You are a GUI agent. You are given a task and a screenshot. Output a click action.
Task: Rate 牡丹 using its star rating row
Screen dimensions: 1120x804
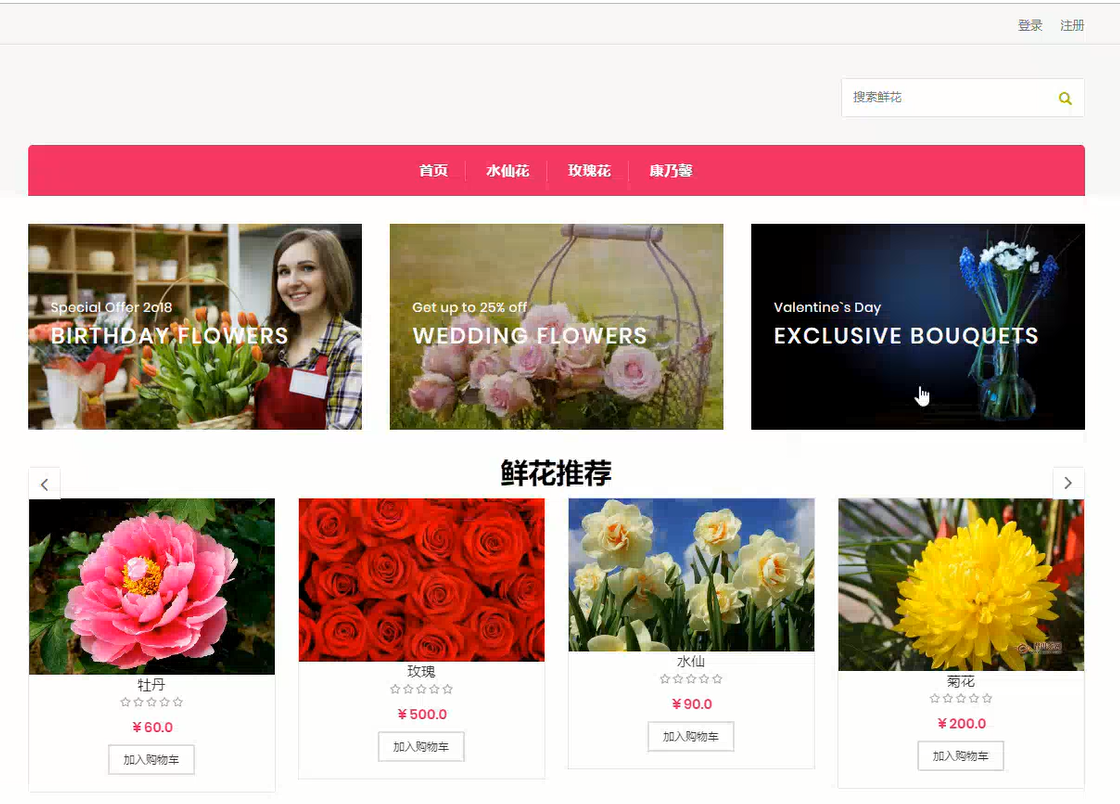click(151, 702)
